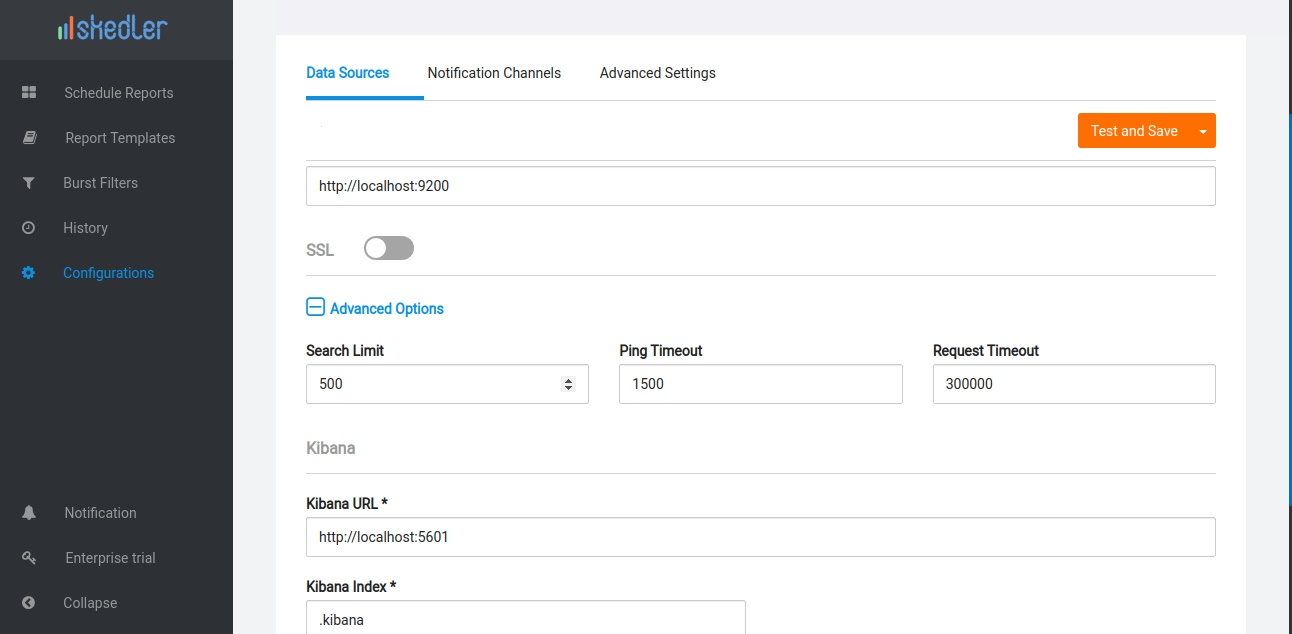This screenshot has height=634, width=1292.
Task: Click the History clock icon
Action: tap(29, 228)
